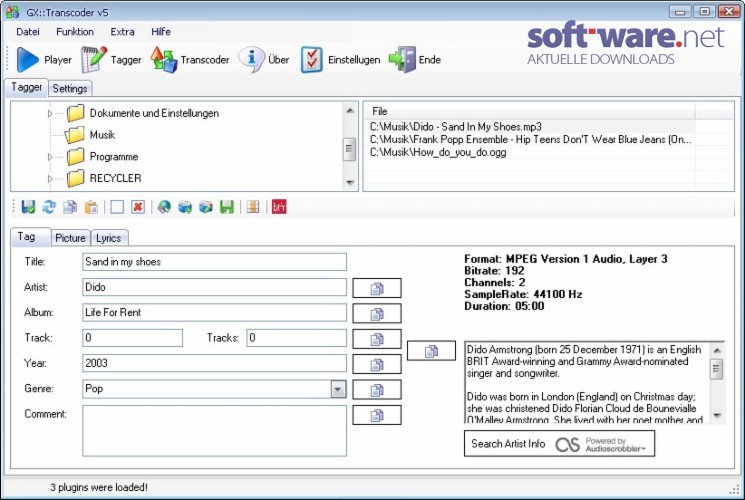Switch to the Lyrics tab
745x500 pixels.
(108, 238)
